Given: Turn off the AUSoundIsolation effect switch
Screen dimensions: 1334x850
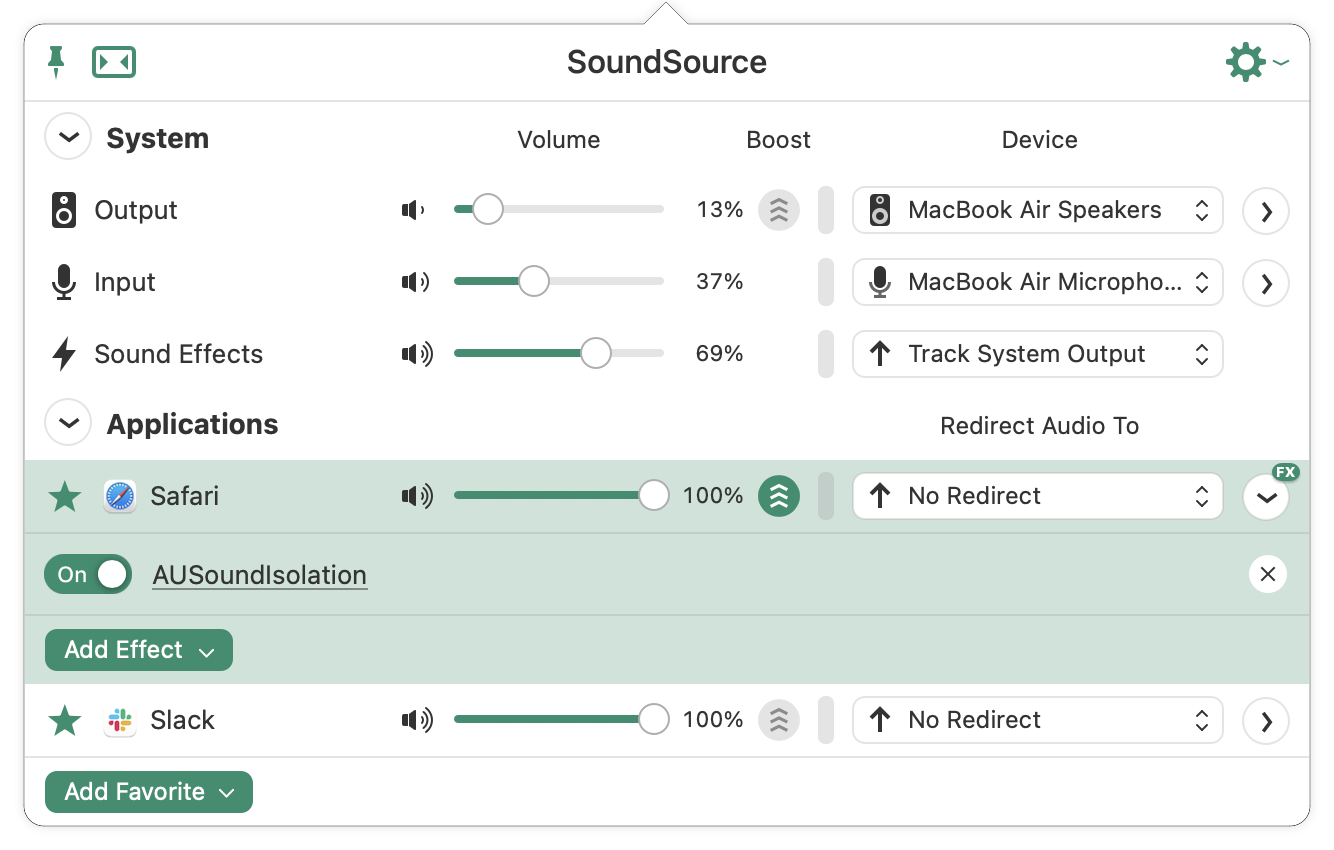Looking at the screenshot, I should click(x=88, y=575).
